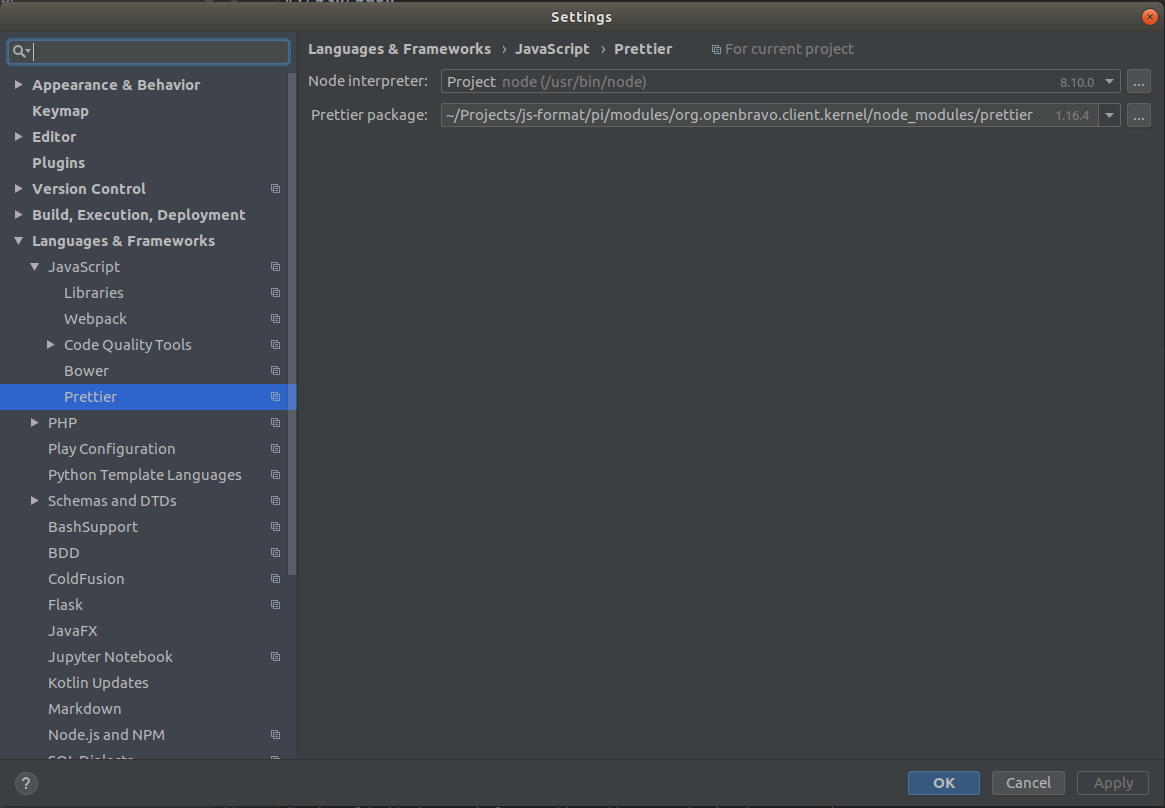Click the project-level icon next to Flask
The image size is (1165, 808).
(x=276, y=605)
